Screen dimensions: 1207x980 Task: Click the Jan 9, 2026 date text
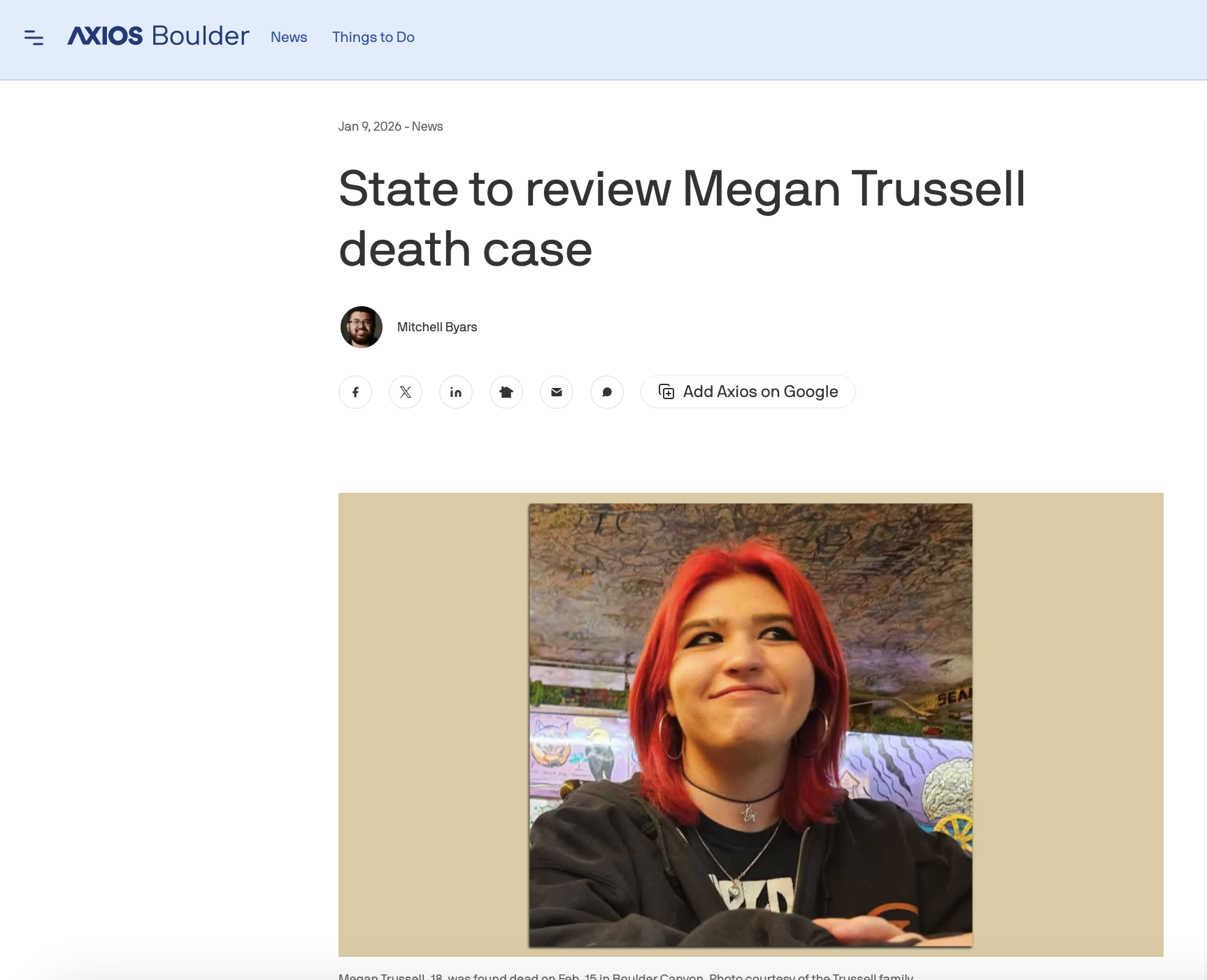coord(370,127)
